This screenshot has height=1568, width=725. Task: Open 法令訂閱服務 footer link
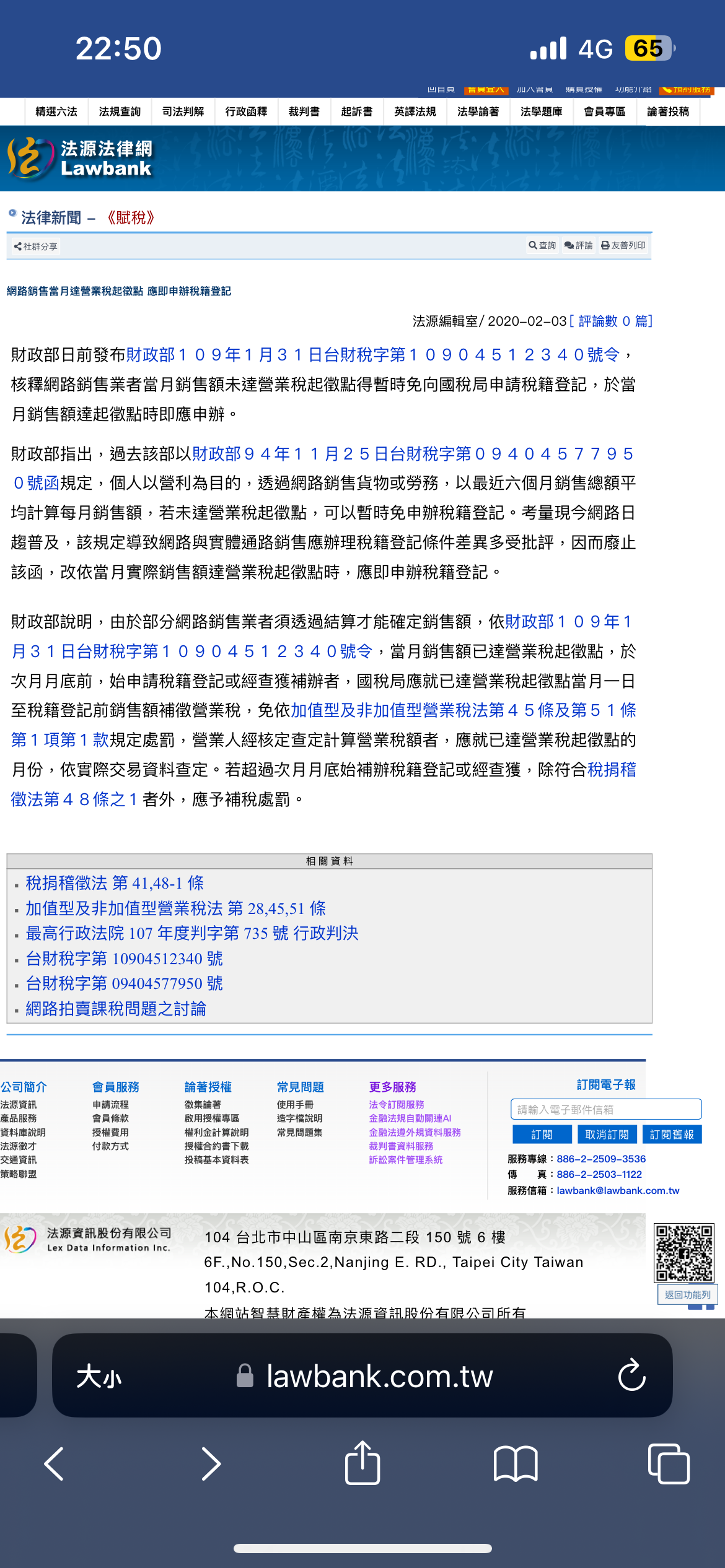click(x=397, y=1105)
